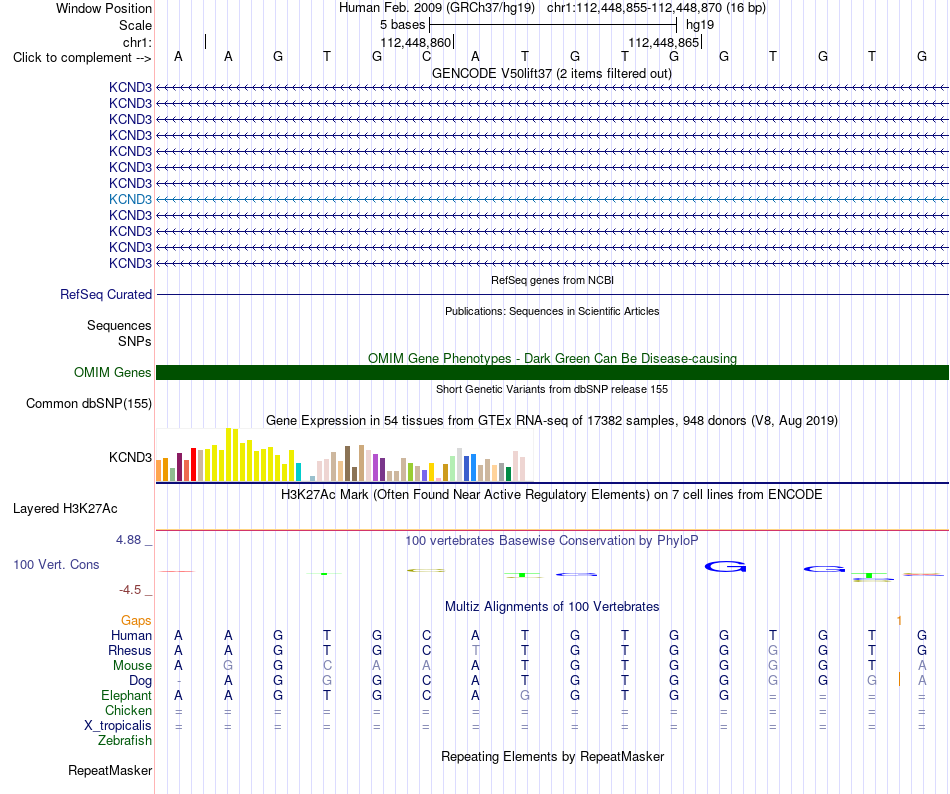Screen dimensions: 950x794
Task: Click the orange 'Gaps' row label
Action: [x=136, y=620]
